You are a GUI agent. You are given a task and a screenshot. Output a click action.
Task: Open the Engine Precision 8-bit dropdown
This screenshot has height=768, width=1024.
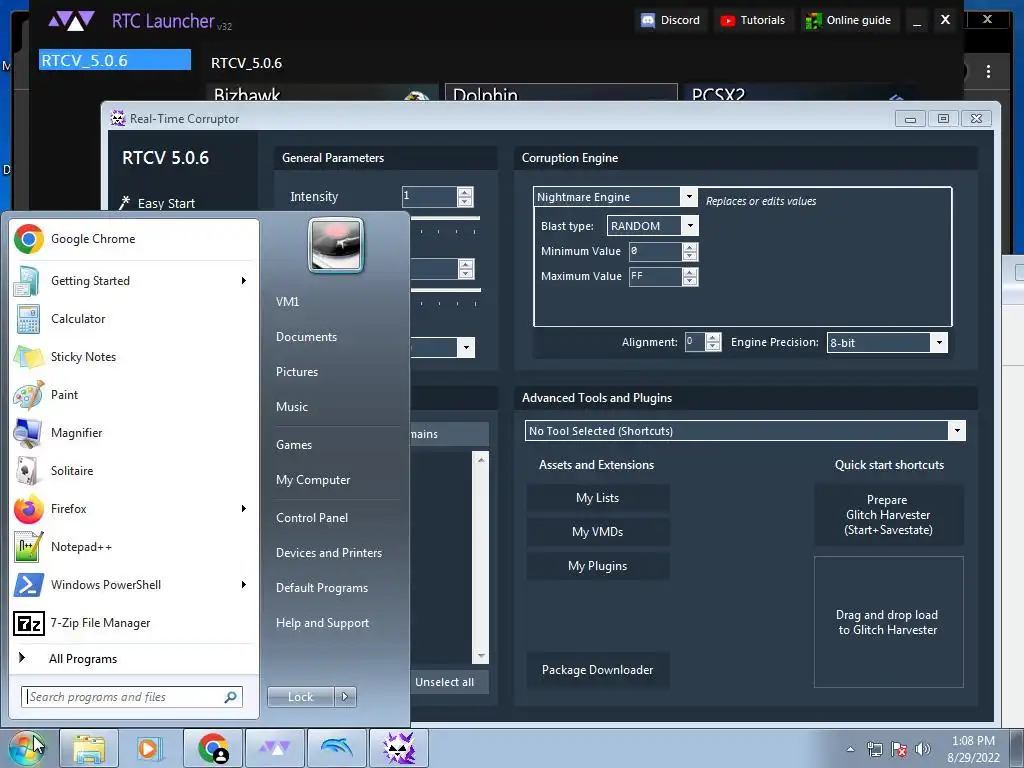[938, 342]
